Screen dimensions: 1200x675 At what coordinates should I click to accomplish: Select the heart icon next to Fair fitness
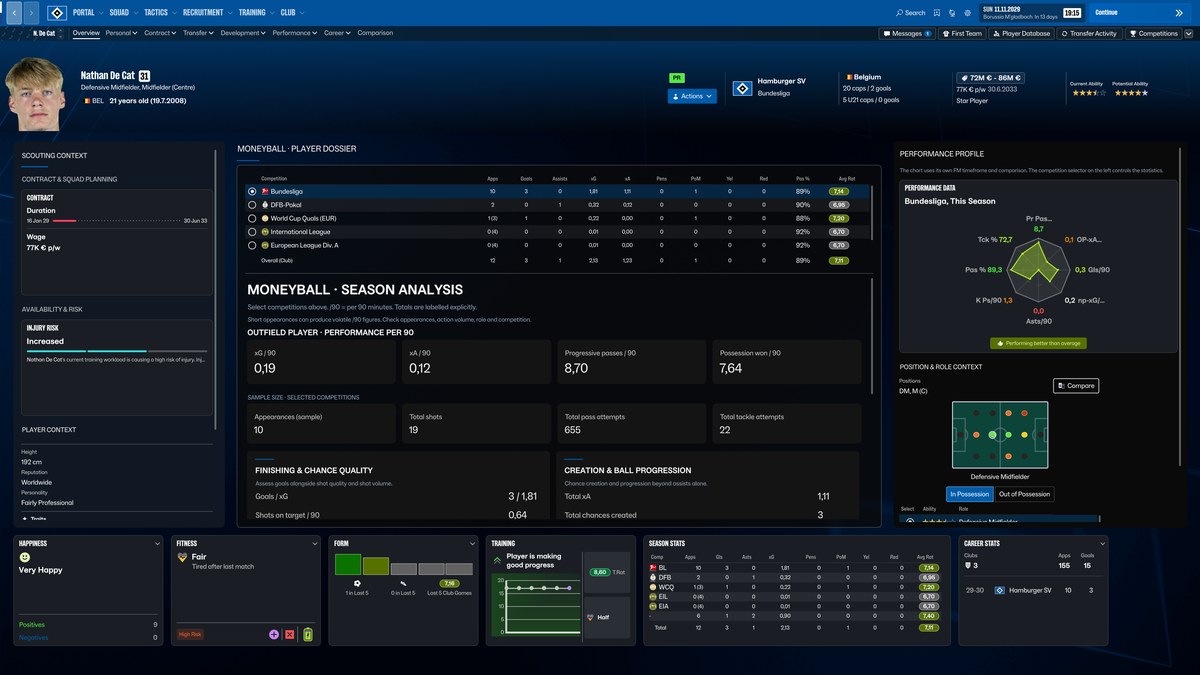[x=182, y=557]
